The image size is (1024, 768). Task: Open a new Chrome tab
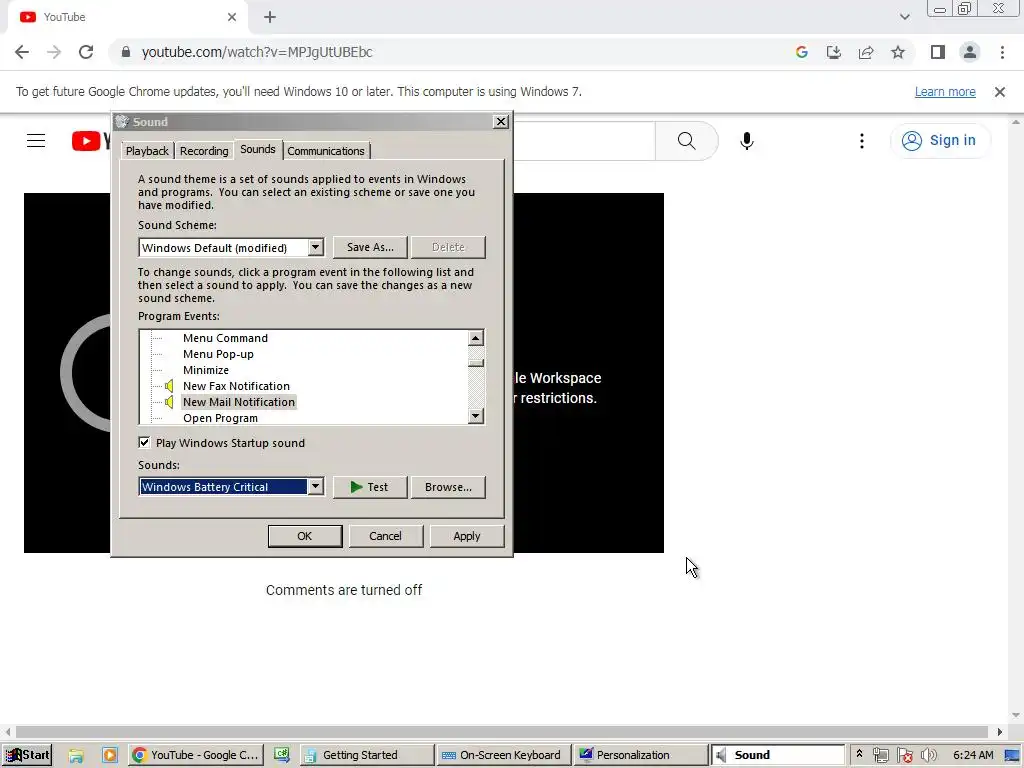coord(270,18)
